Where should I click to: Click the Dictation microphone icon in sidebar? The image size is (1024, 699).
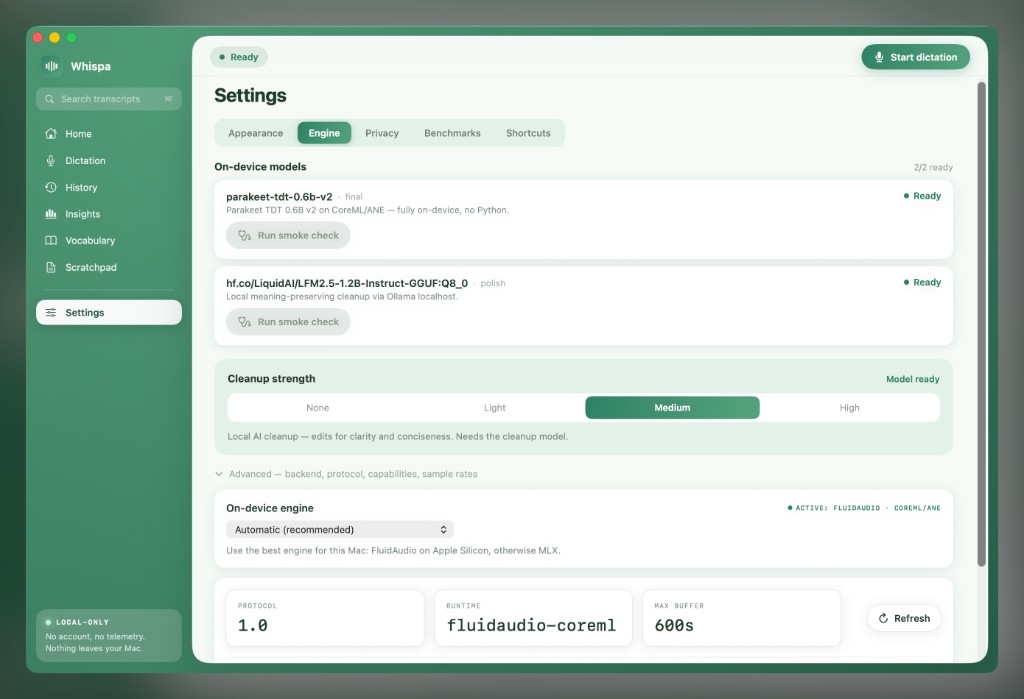tap(51, 161)
